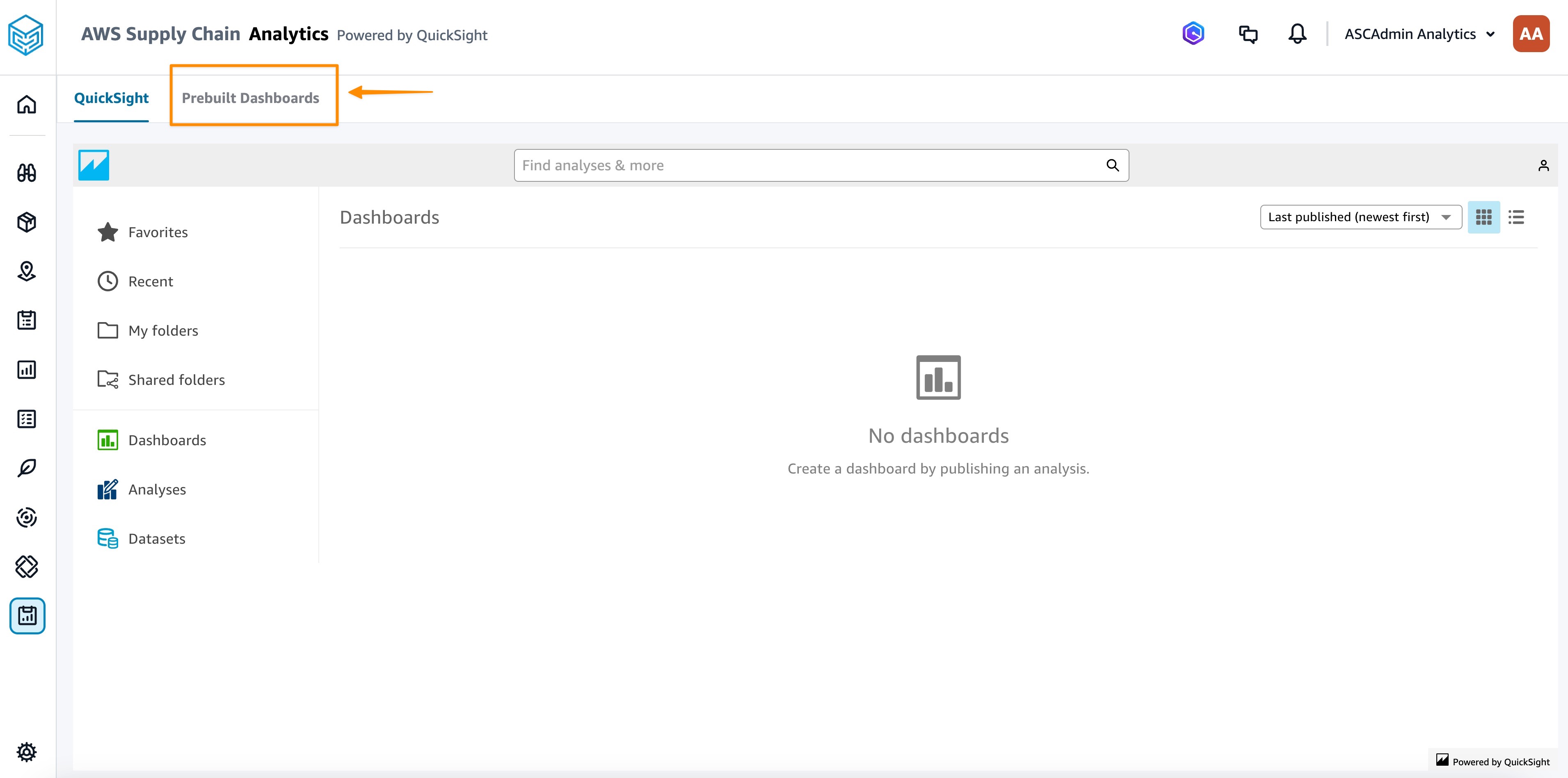
Task: Open the notifications bell
Action: click(x=1297, y=34)
